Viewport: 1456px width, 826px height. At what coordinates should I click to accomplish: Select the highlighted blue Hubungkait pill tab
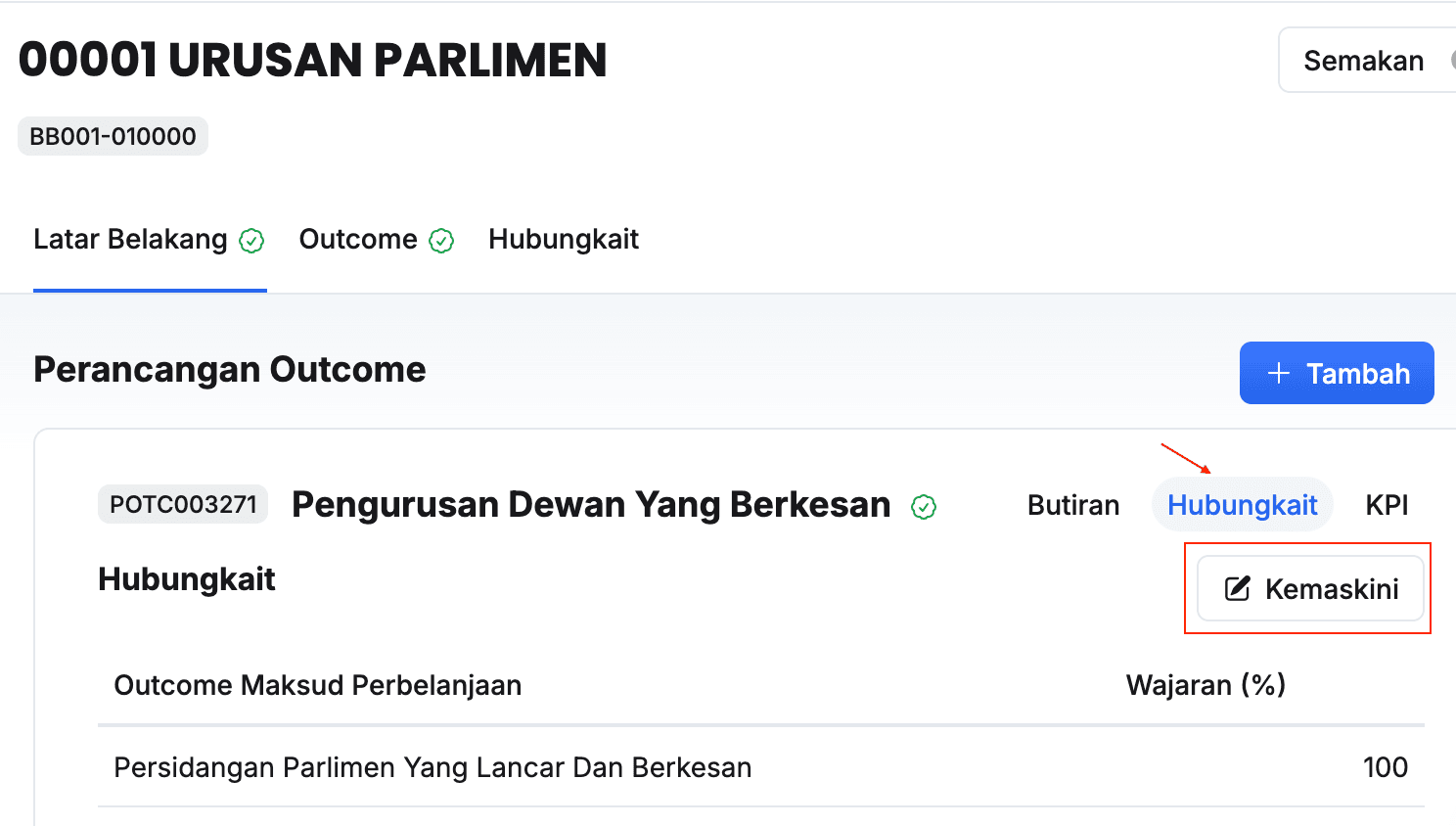tap(1242, 505)
